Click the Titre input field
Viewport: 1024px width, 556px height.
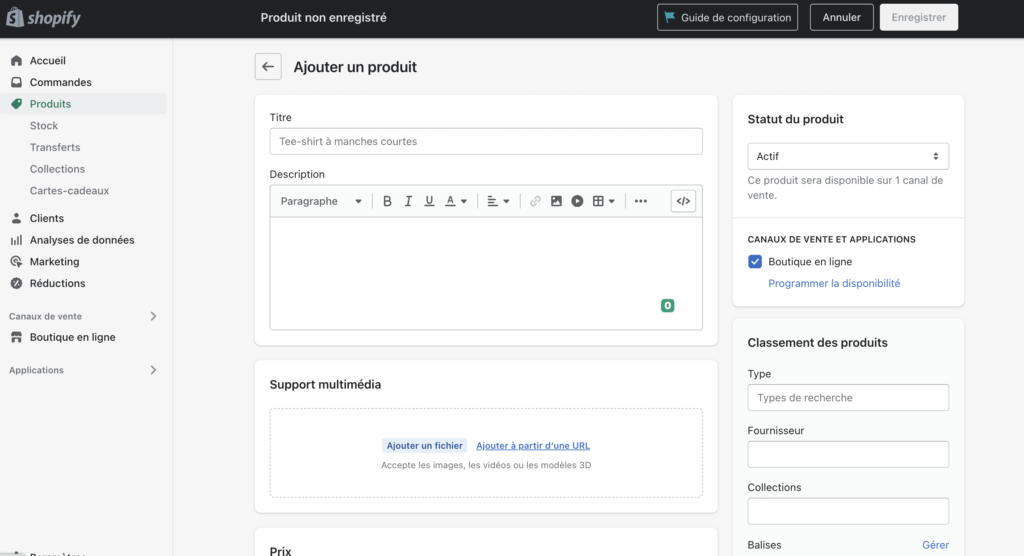(x=486, y=141)
